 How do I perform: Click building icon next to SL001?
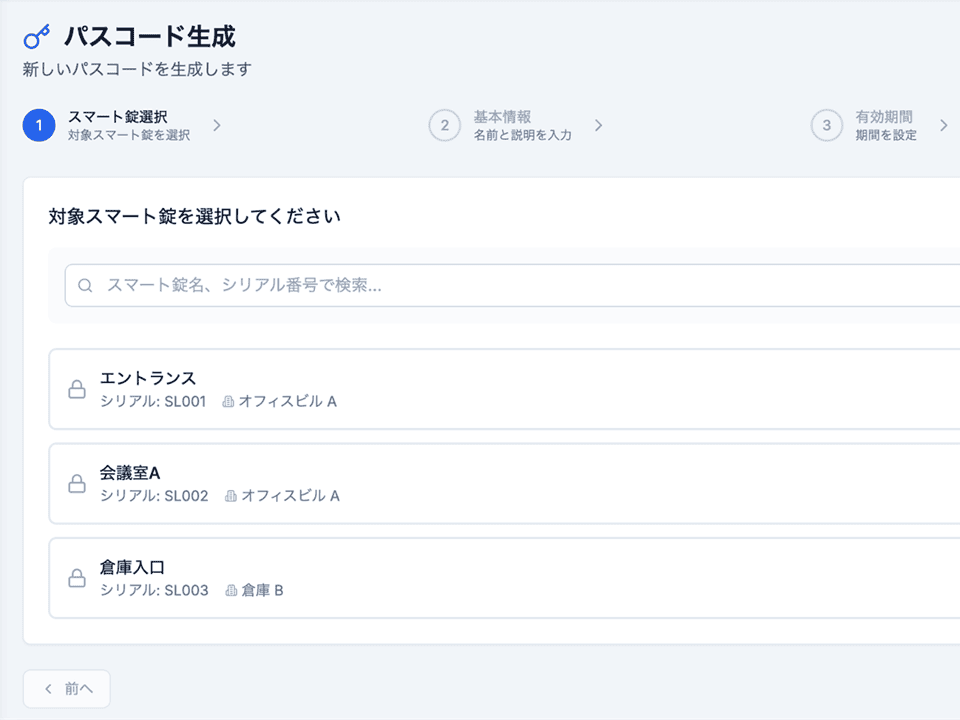pos(228,402)
